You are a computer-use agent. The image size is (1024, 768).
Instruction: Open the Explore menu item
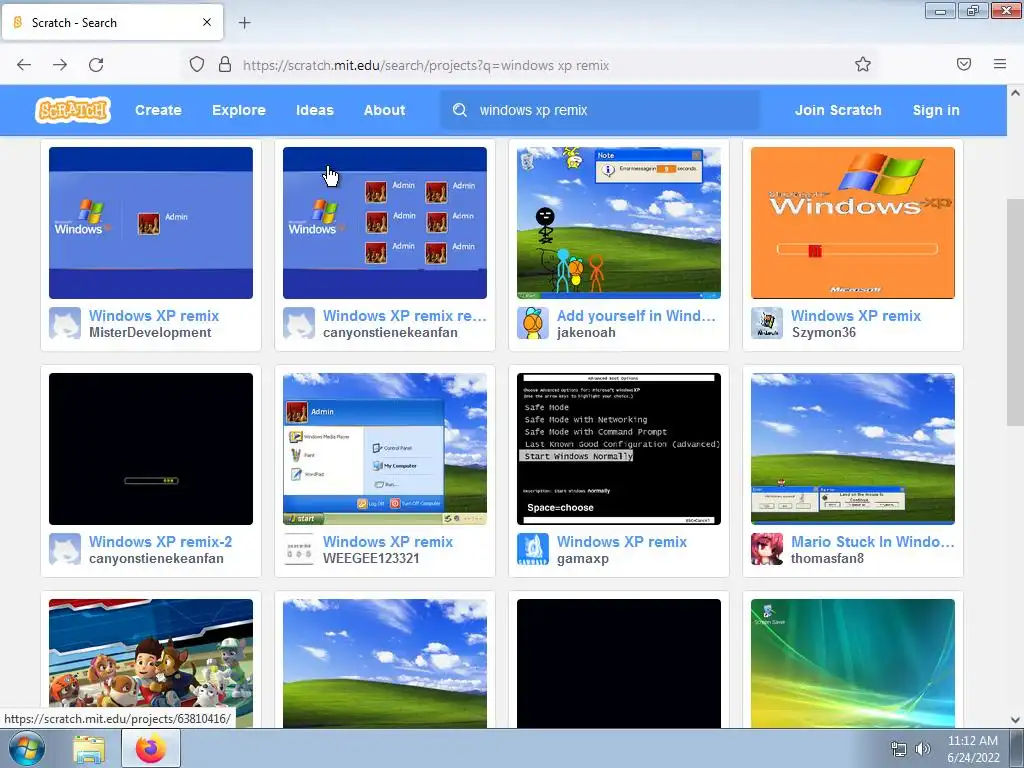pos(239,110)
